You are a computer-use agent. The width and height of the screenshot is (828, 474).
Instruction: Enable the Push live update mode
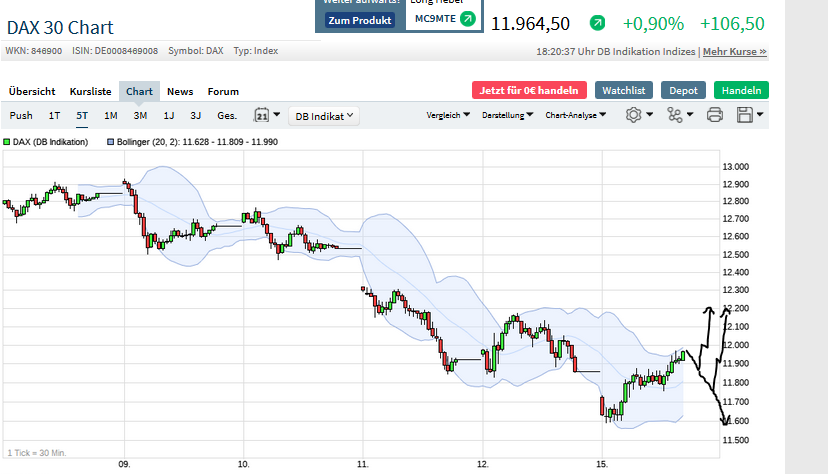(x=21, y=115)
